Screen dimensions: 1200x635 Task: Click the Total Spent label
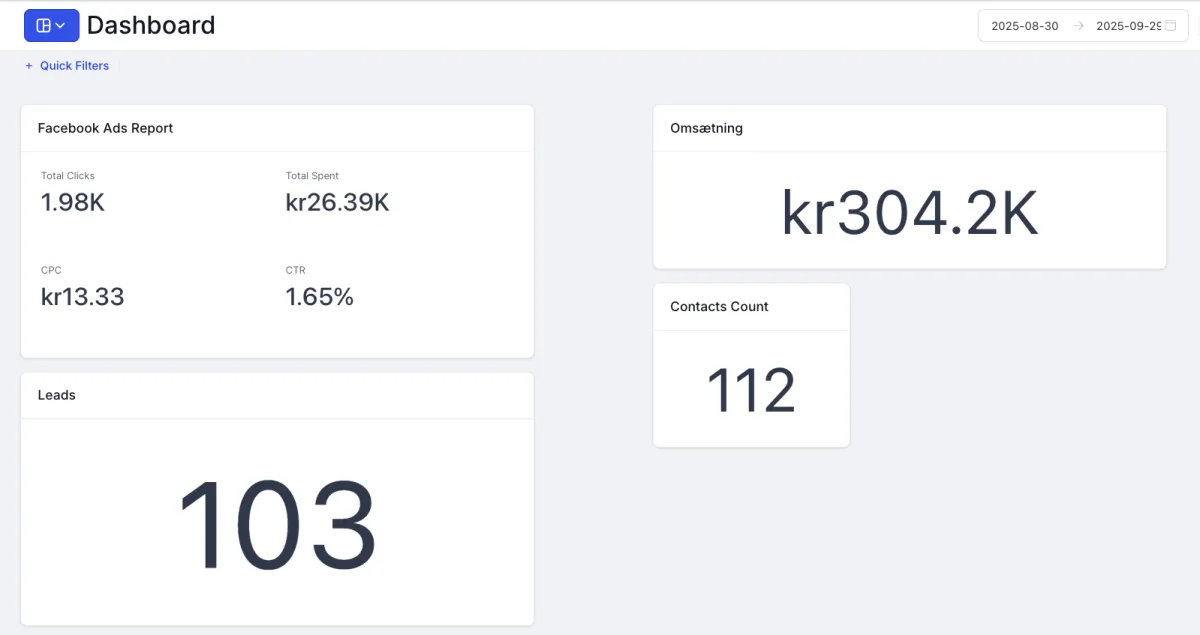click(312, 176)
